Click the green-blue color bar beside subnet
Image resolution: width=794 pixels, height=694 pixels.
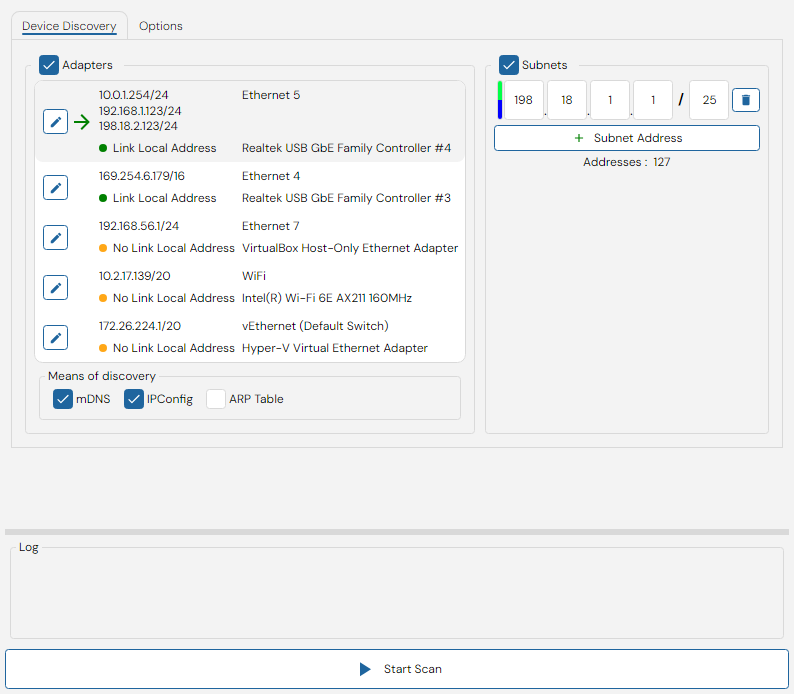[500, 100]
